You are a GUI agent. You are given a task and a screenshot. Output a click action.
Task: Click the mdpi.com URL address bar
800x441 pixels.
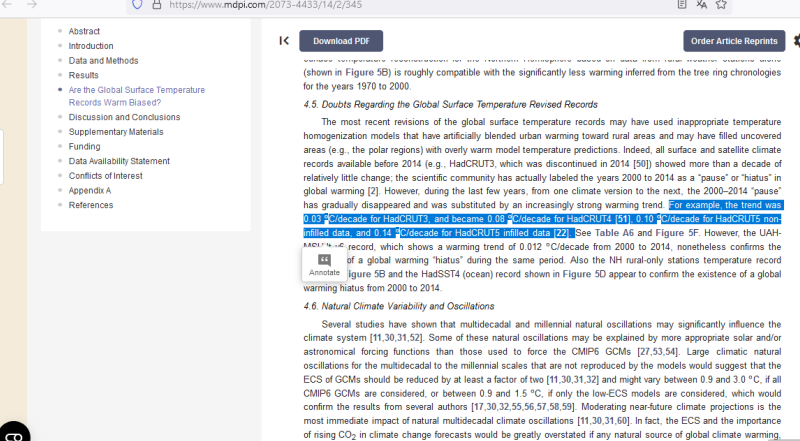(x=265, y=5)
